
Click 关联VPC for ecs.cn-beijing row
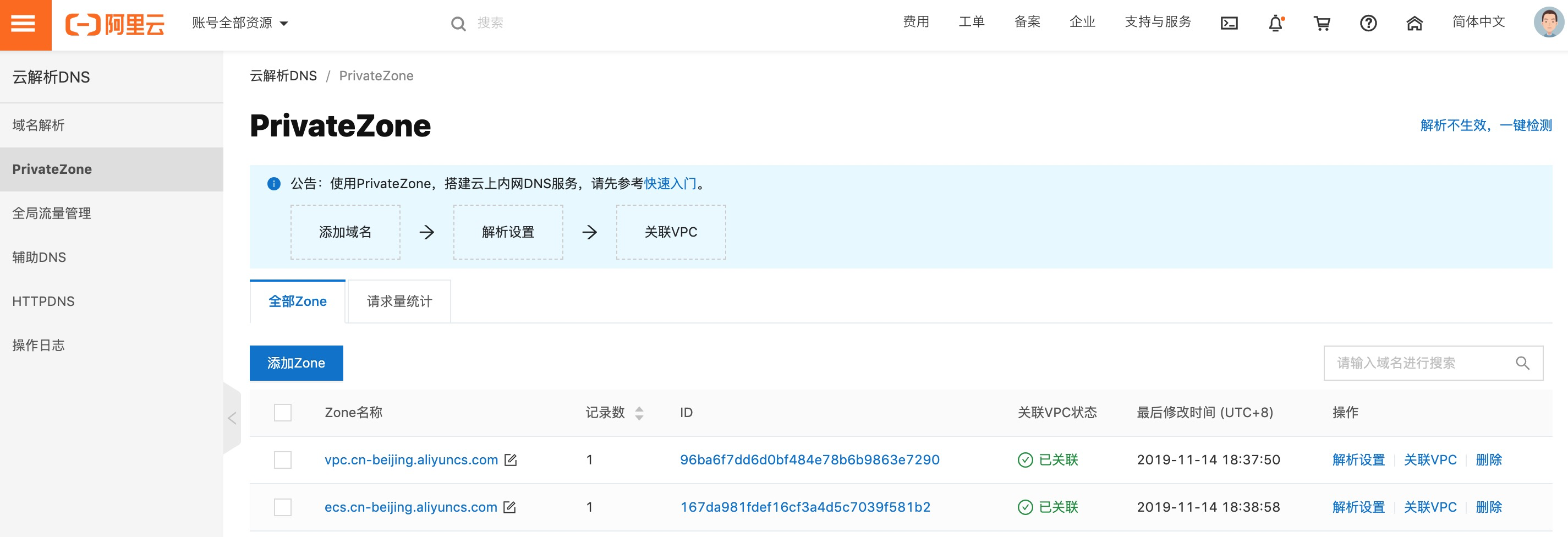pyautogui.click(x=1430, y=507)
